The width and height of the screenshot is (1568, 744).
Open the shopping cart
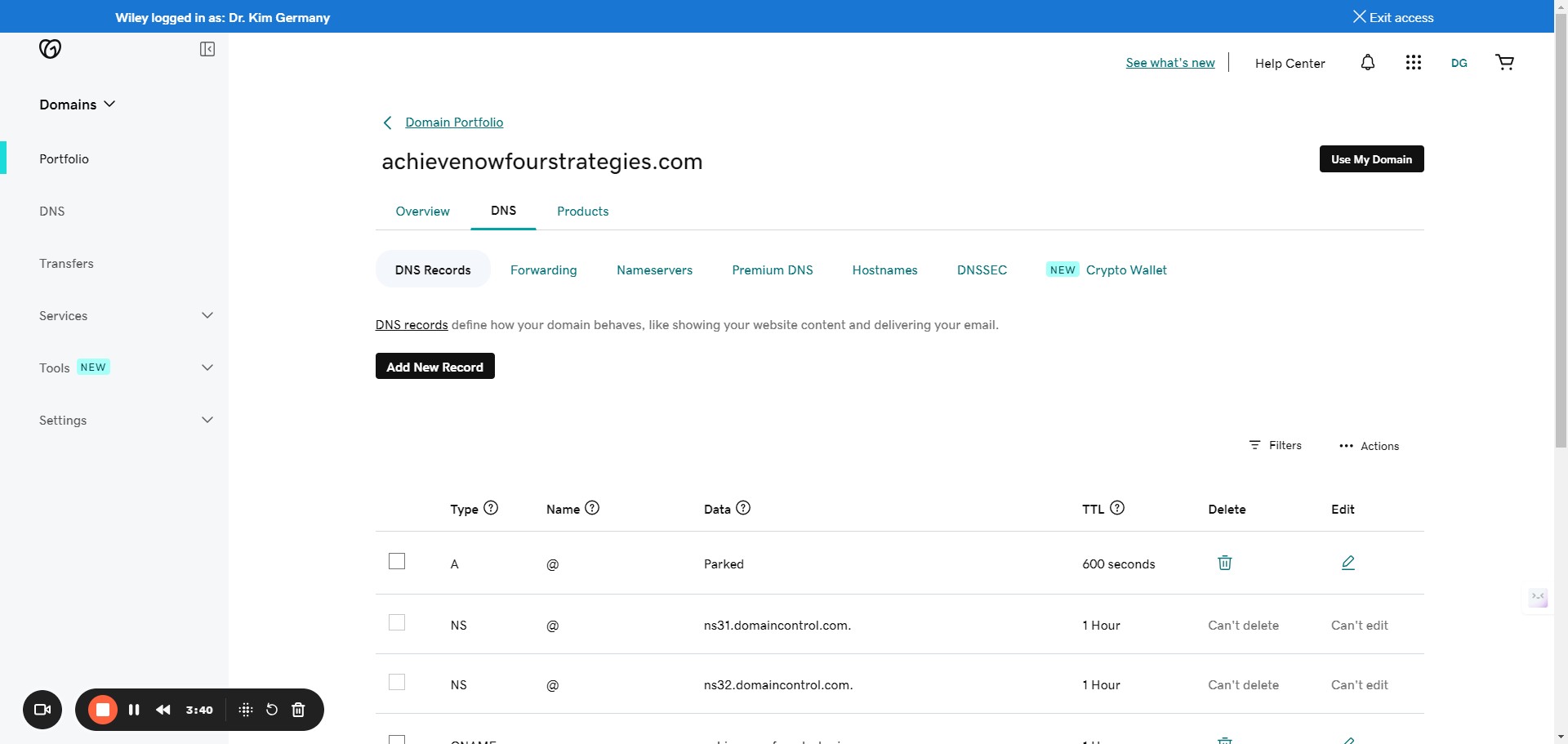click(1504, 63)
